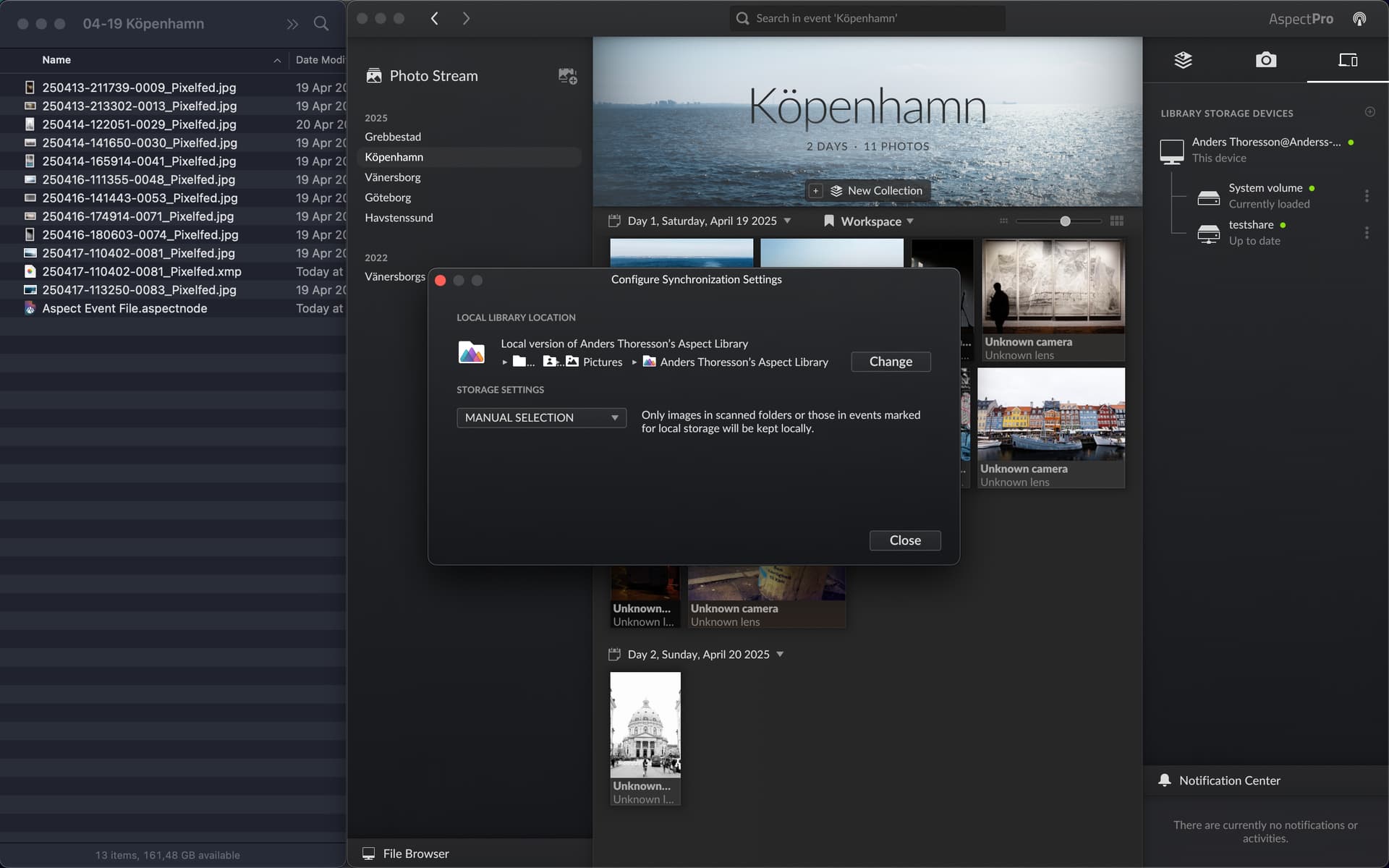
Task: Expand the library path disclosure triangle
Action: (x=504, y=362)
